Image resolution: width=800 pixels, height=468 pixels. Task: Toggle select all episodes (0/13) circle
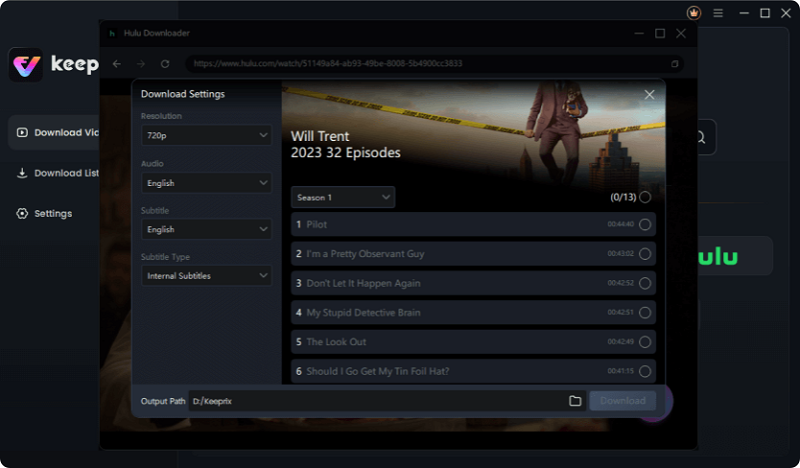pos(645,197)
